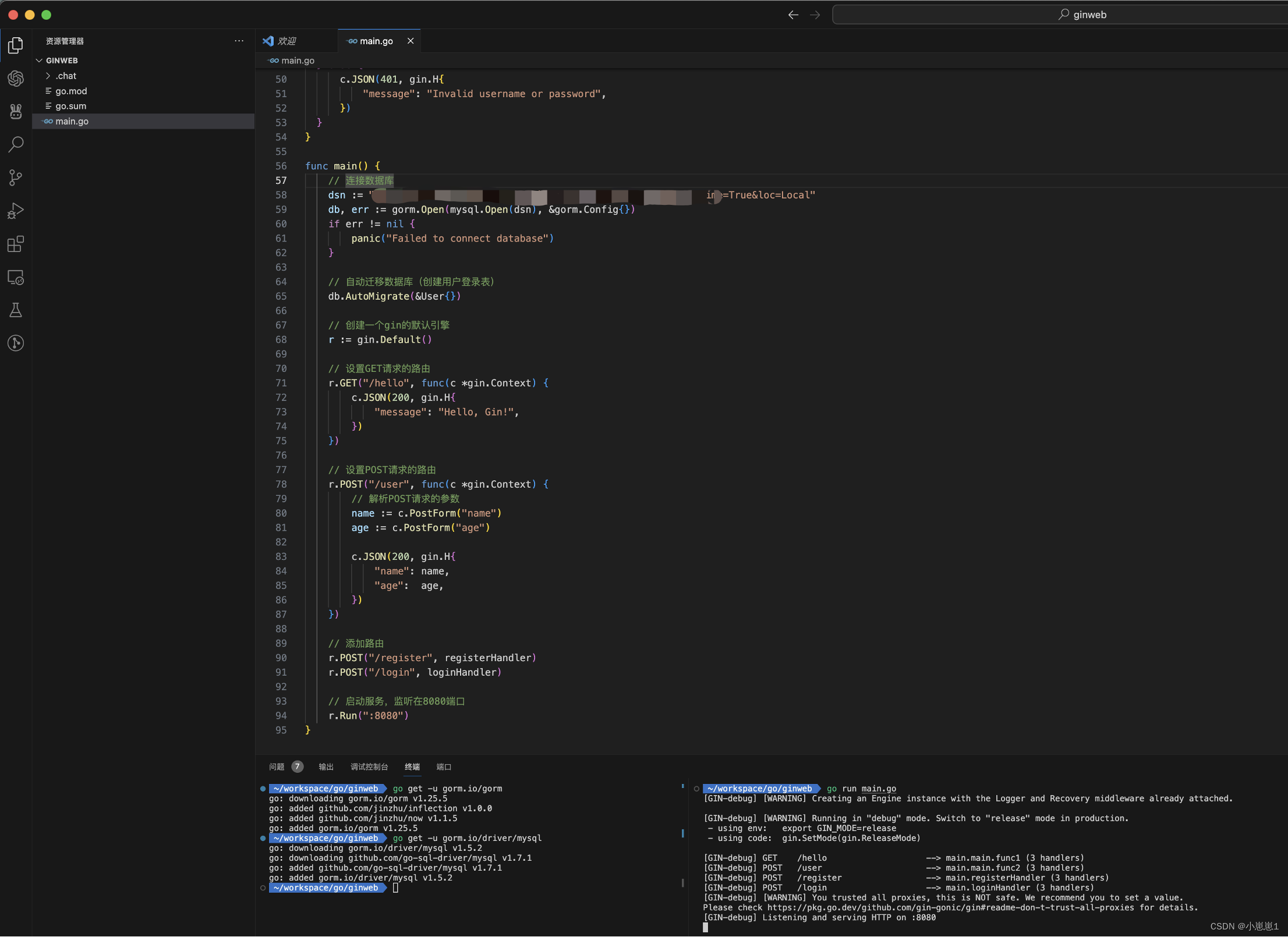Open the Remote Explorer view

click(16, 278)
